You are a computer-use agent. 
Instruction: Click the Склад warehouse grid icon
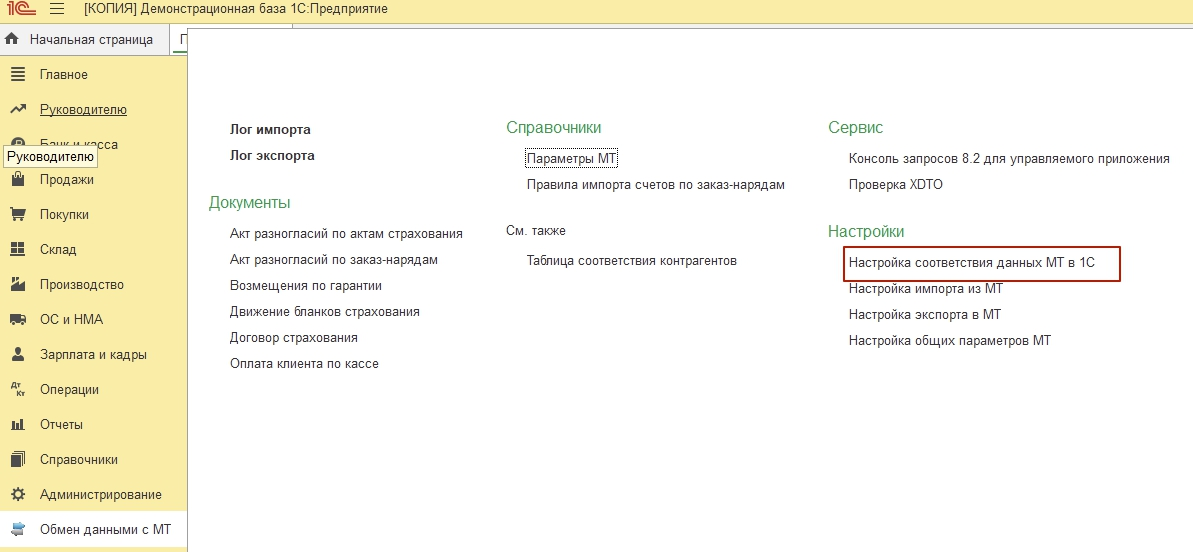click(17, 250)
